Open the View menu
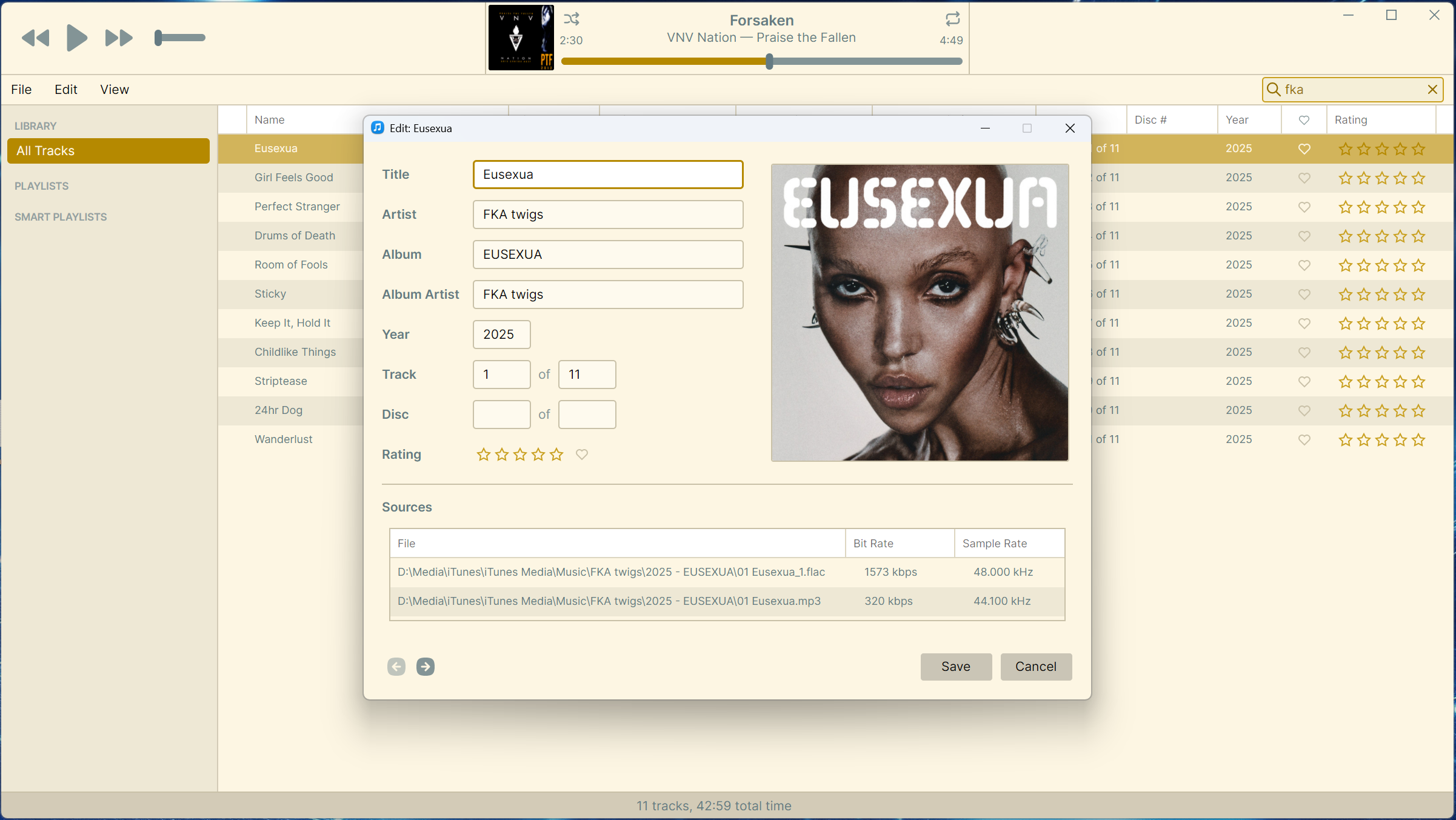 [x=115, y=90]
